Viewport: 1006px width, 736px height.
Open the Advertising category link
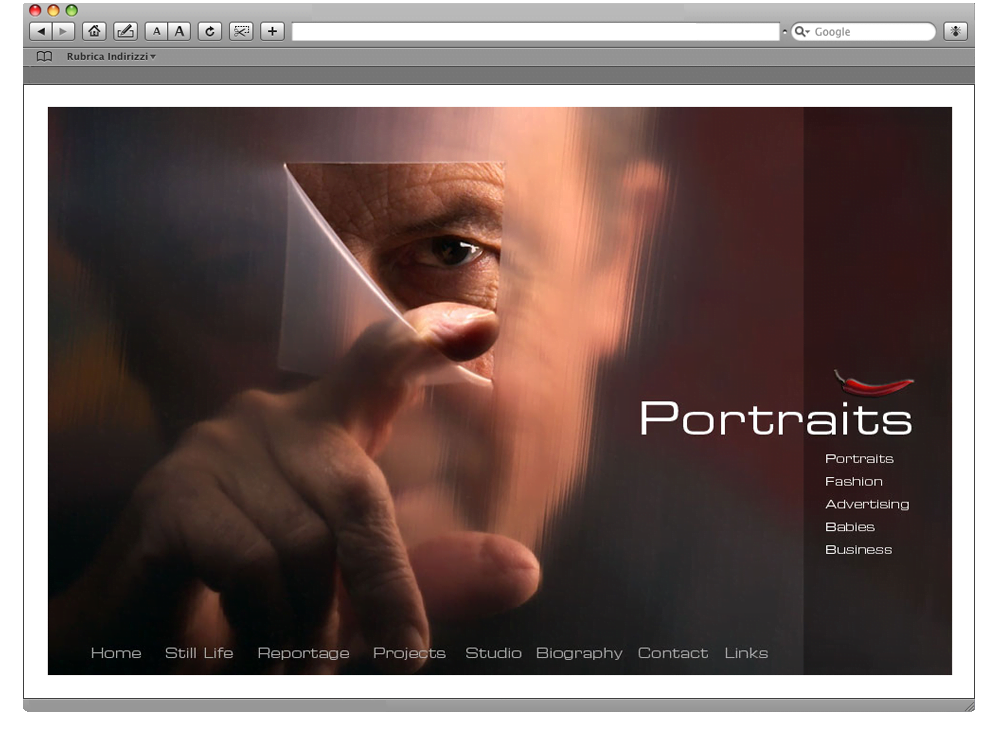pyautogui.click(x=867, y=504)
